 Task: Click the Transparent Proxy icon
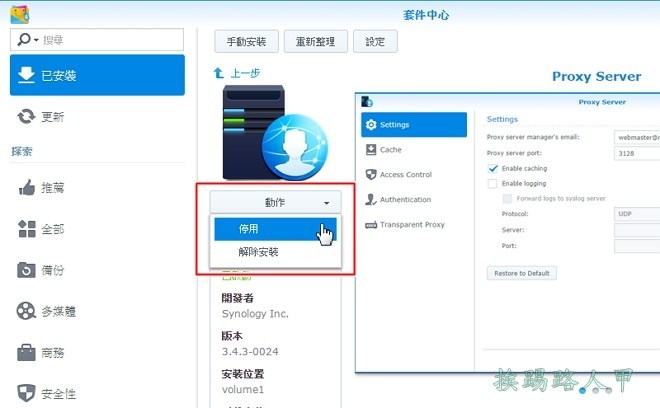[371, 225]
